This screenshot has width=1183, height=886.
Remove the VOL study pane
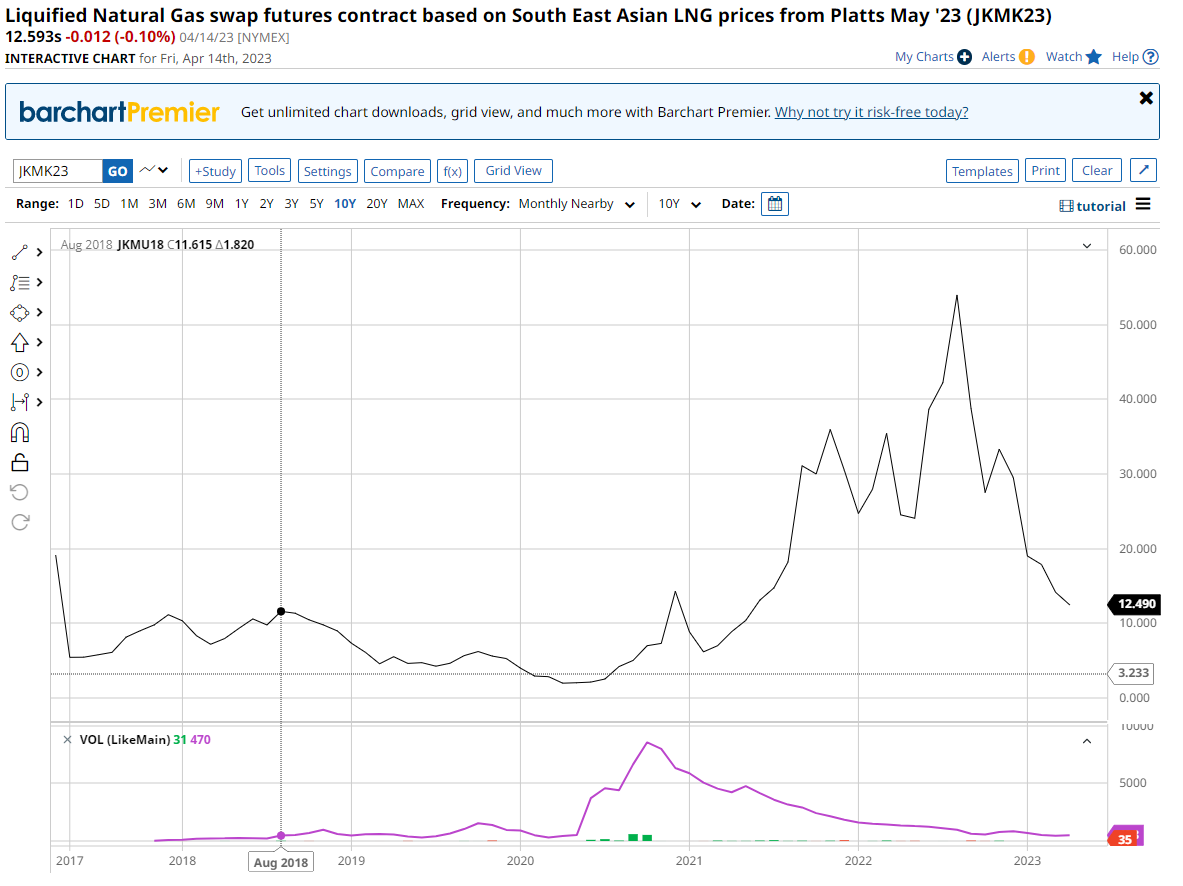click(x=67, y=740)
